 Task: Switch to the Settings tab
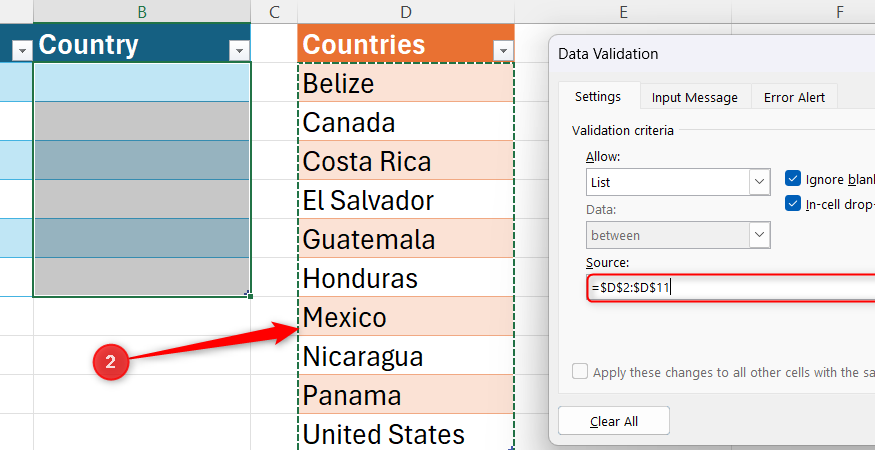tap(598, 97)
